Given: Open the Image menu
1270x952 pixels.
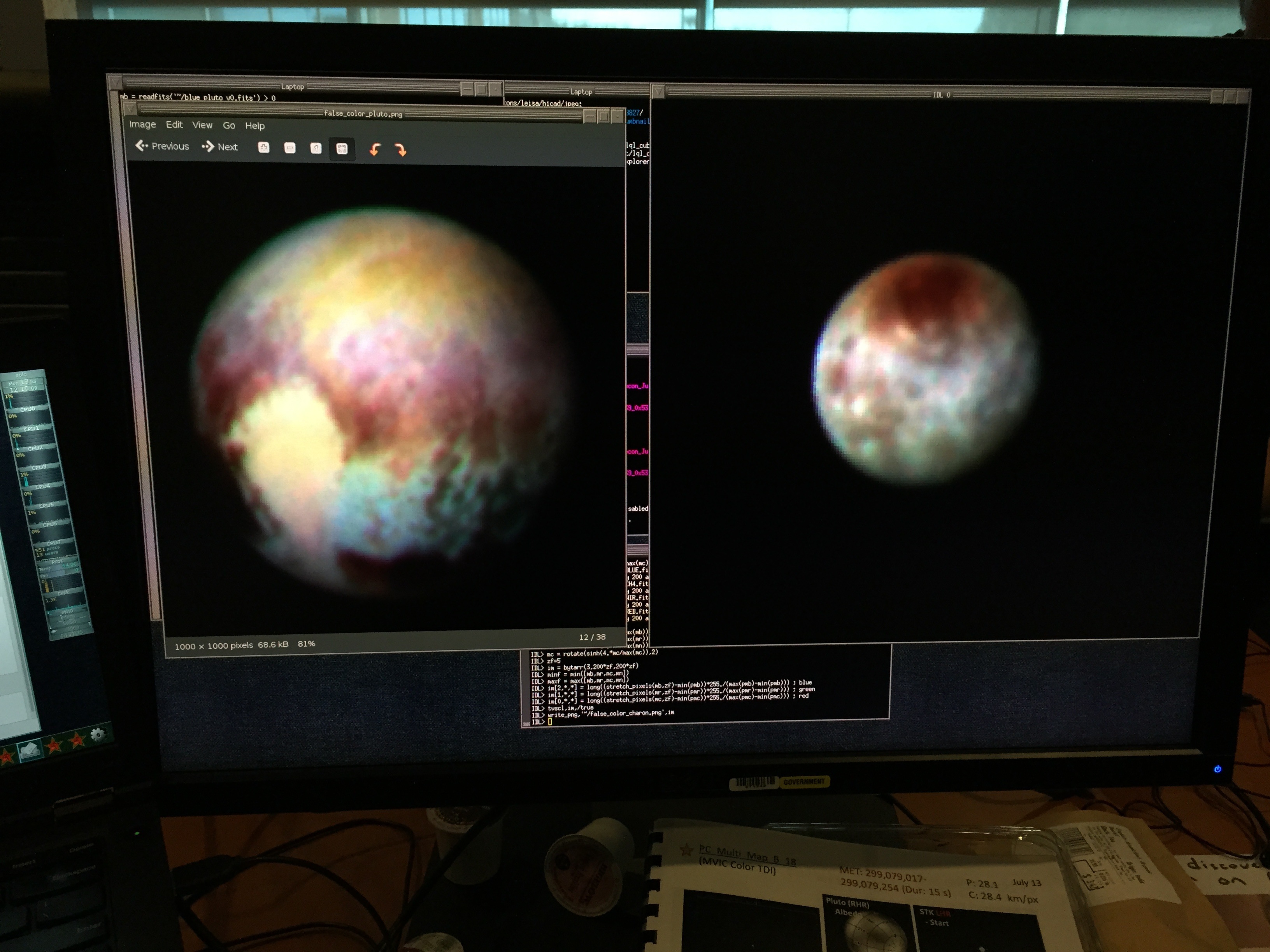Looking at the screenshot, I should (x=142, y=124).
